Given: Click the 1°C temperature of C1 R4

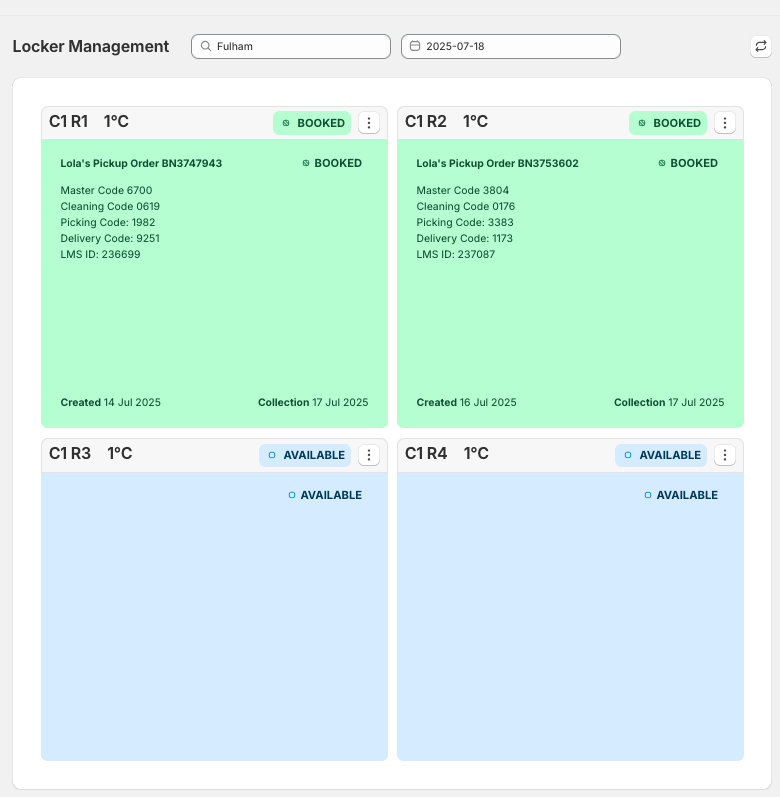Looking at the screenshot, I should tap(476, 453).
